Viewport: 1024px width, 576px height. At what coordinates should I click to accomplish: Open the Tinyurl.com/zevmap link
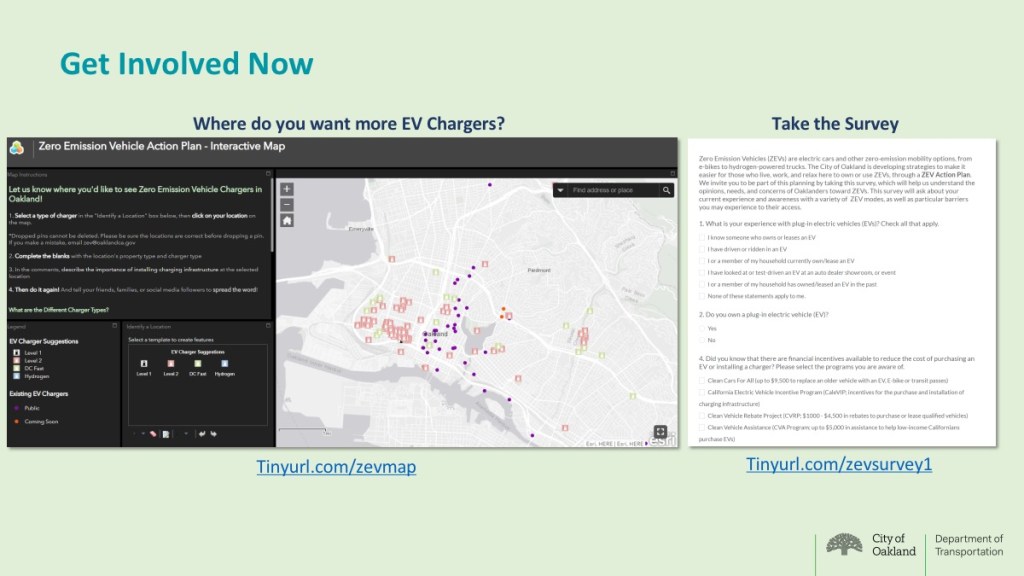click(335, 467)
